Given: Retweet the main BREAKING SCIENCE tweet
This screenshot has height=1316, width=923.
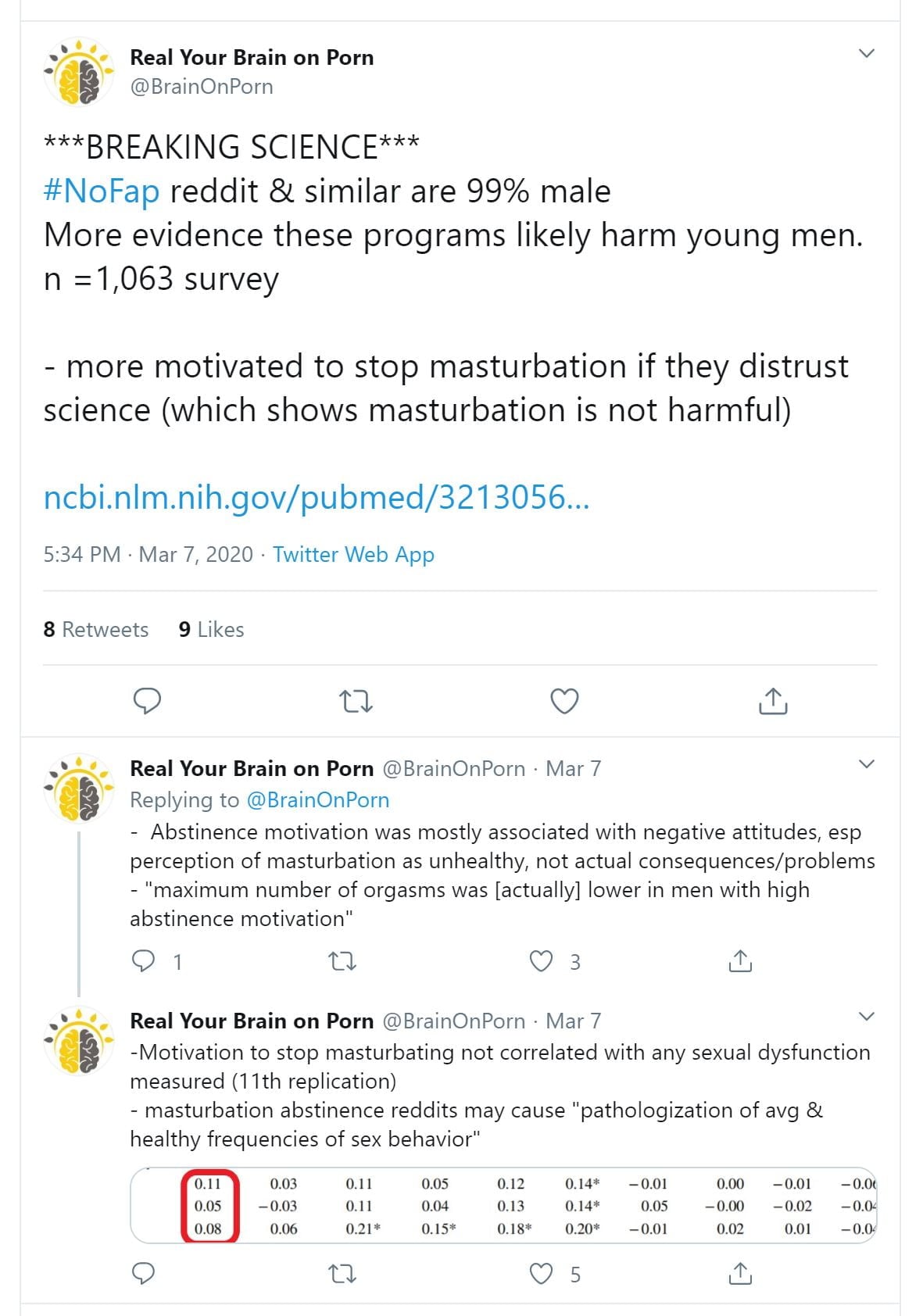Looking at the screenshot, I should coord(356,701).
